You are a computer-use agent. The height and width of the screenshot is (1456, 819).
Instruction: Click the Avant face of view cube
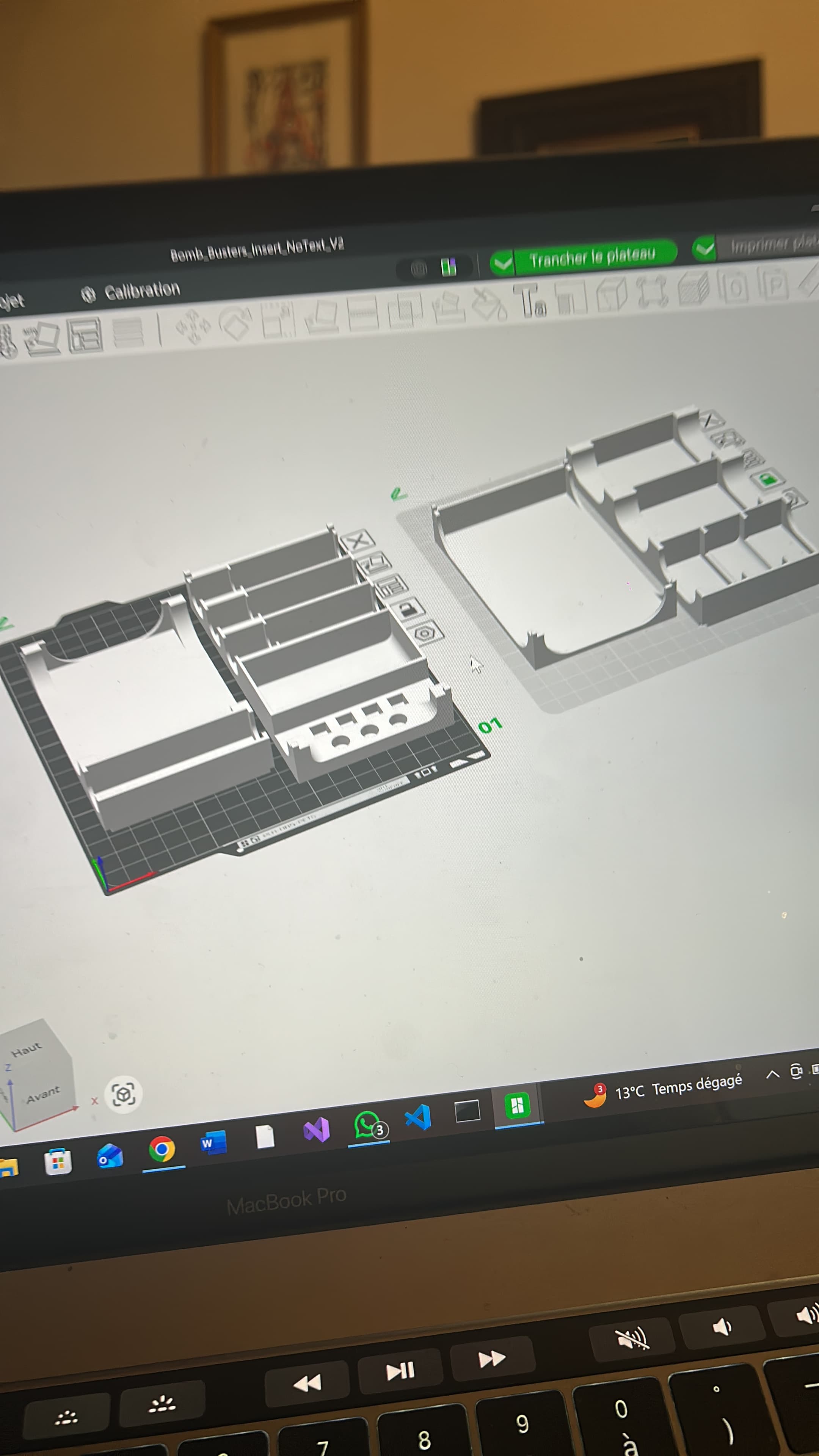coord(43,1095)
